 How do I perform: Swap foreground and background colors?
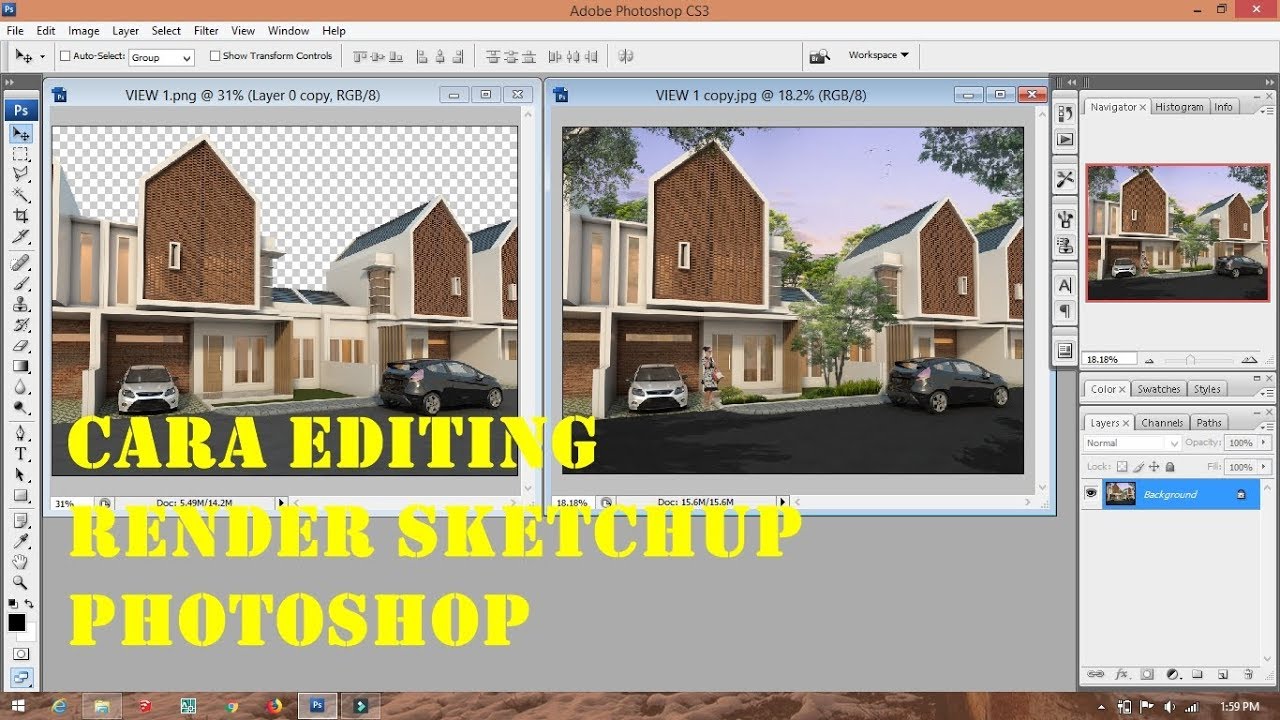coord(29,604)
